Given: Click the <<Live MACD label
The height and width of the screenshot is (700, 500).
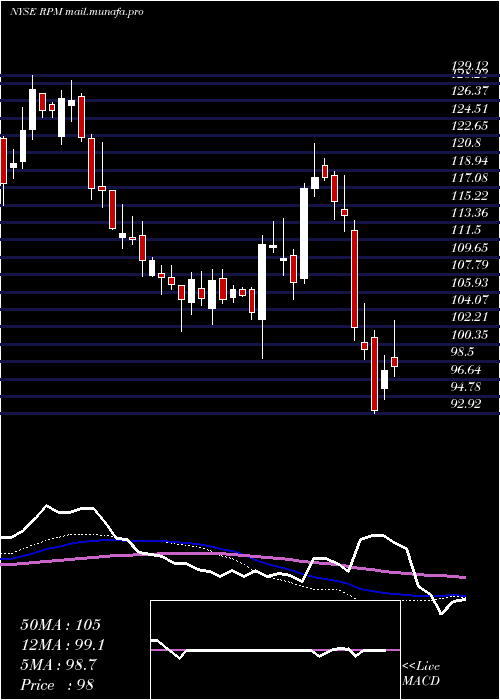Looking at the screenshot, I should [421, 674].
